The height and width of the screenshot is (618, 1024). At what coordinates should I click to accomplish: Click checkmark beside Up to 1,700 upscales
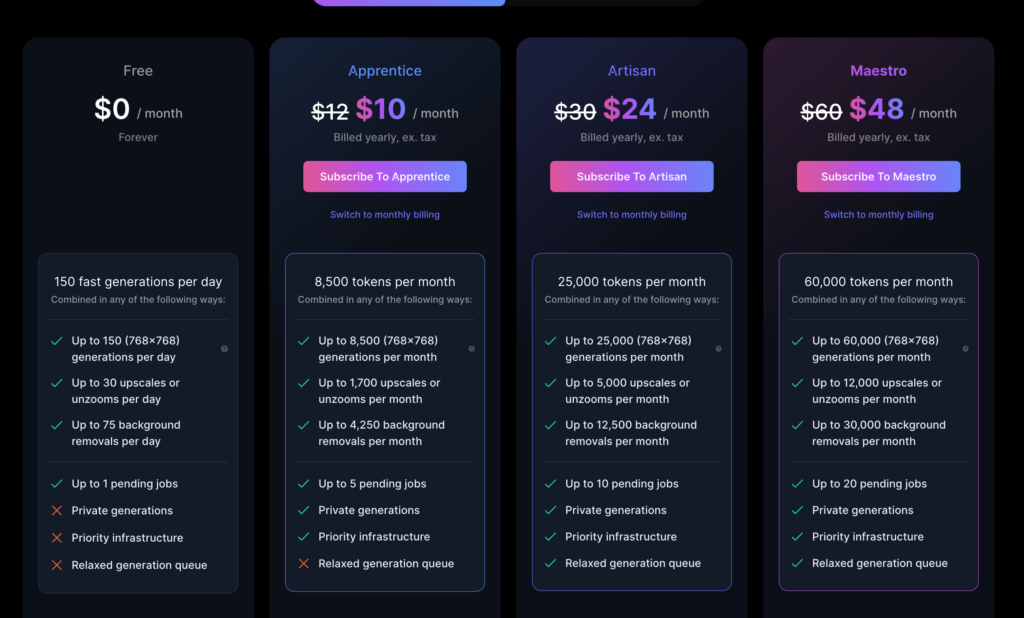click(x=304, y=383)
